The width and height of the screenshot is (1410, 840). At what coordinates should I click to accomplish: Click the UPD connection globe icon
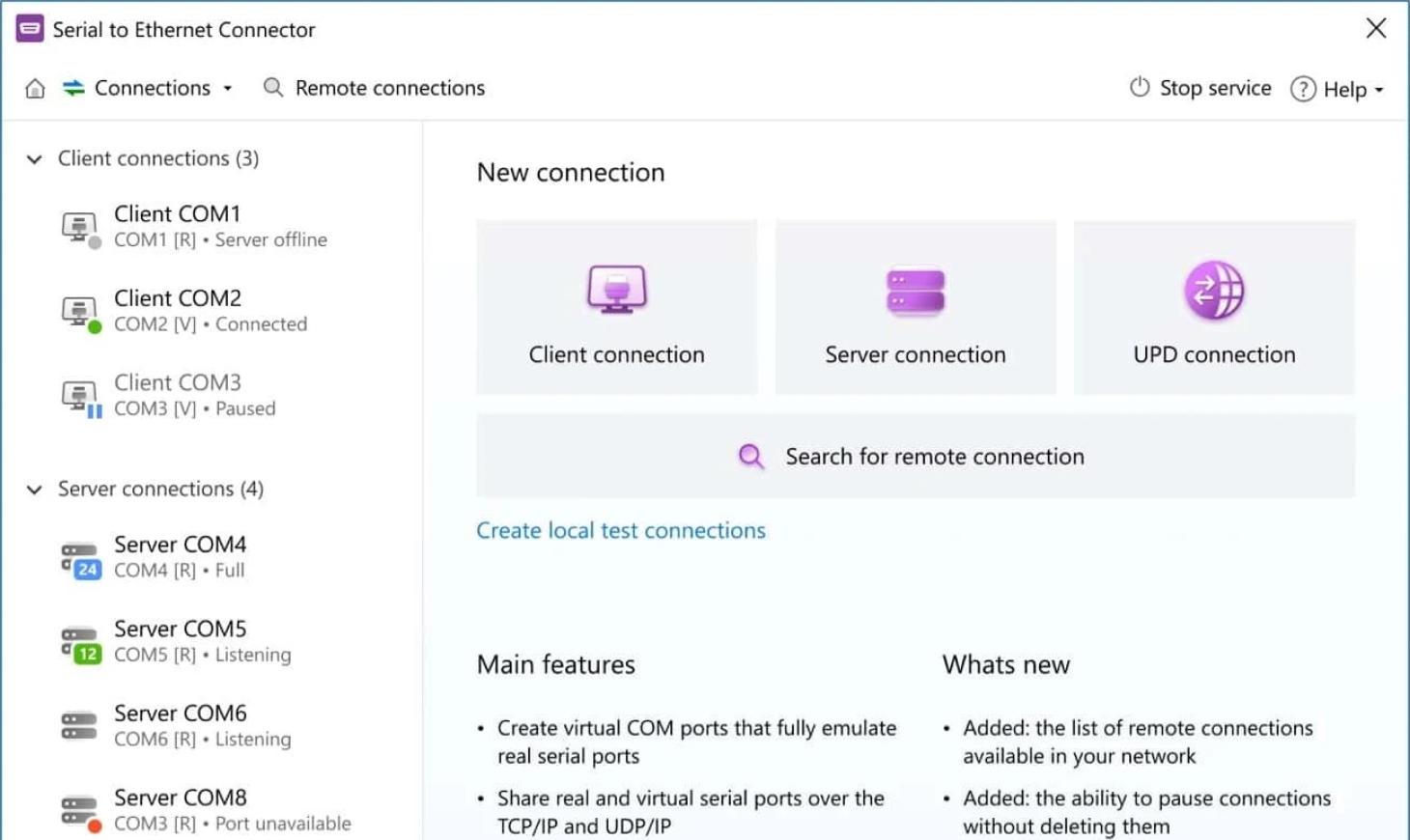coord(1214,290)
